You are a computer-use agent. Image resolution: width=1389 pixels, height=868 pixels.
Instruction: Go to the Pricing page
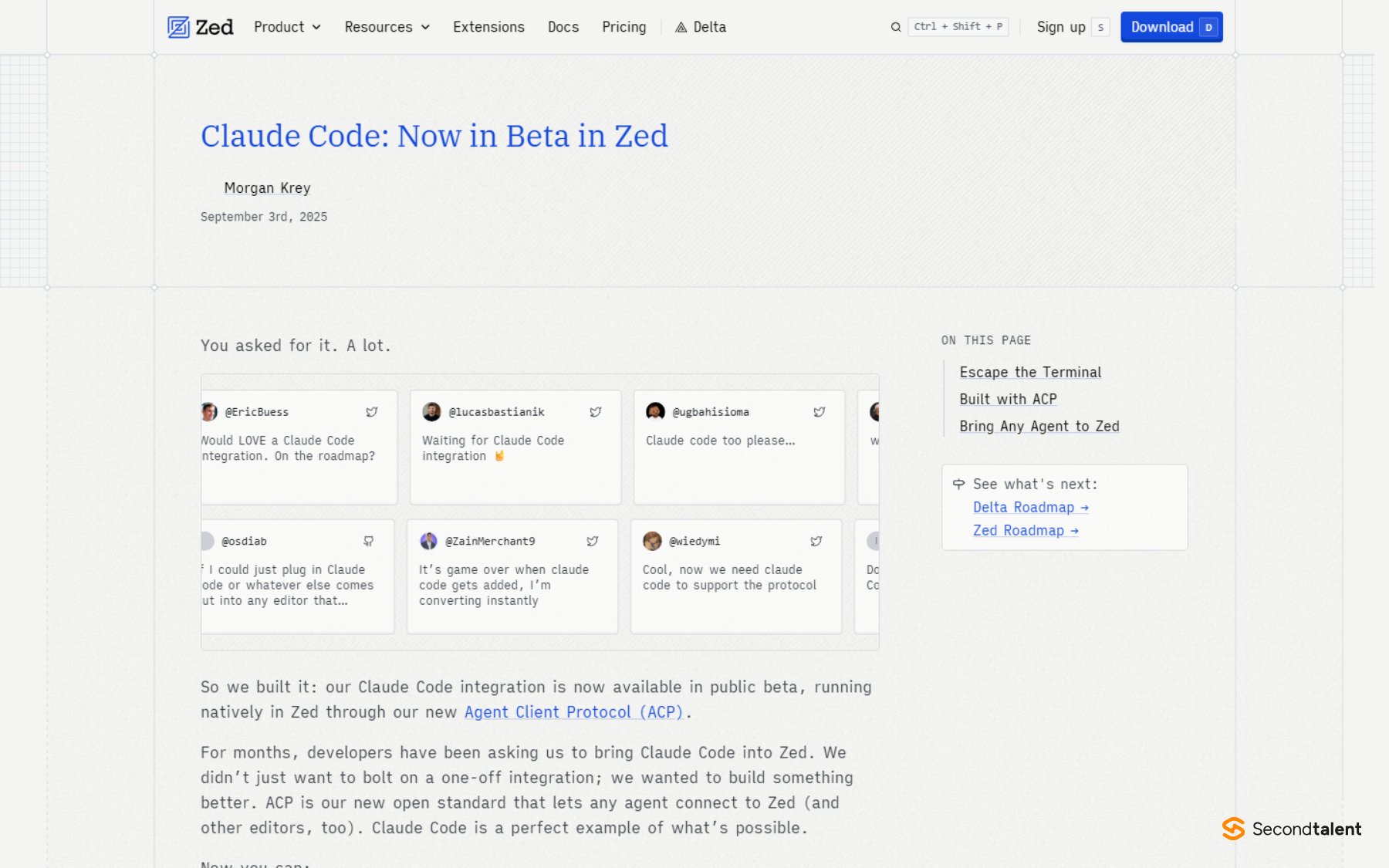[x=624, y=27]
